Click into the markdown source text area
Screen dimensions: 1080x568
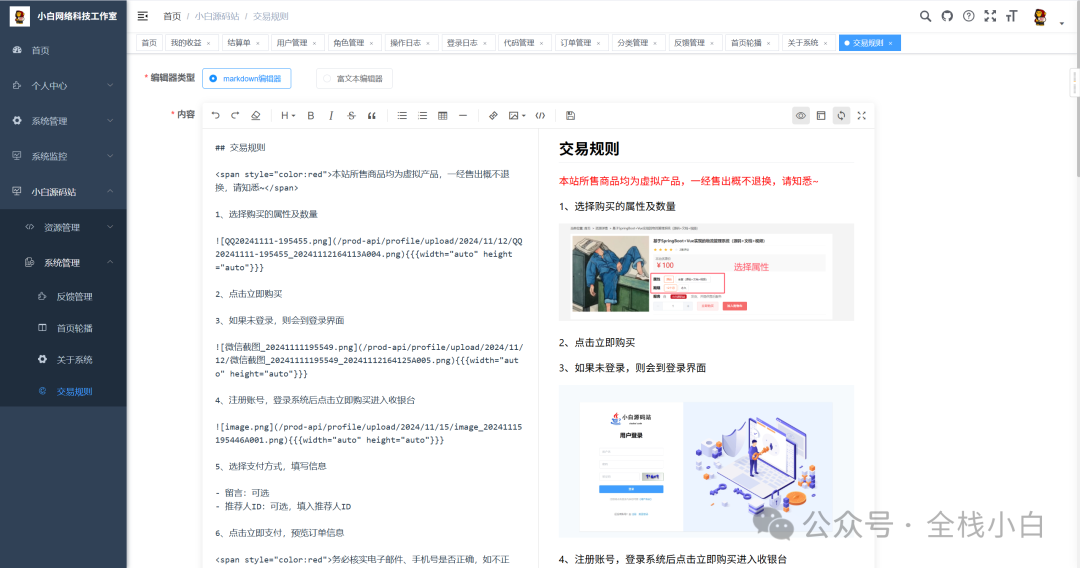370,348
